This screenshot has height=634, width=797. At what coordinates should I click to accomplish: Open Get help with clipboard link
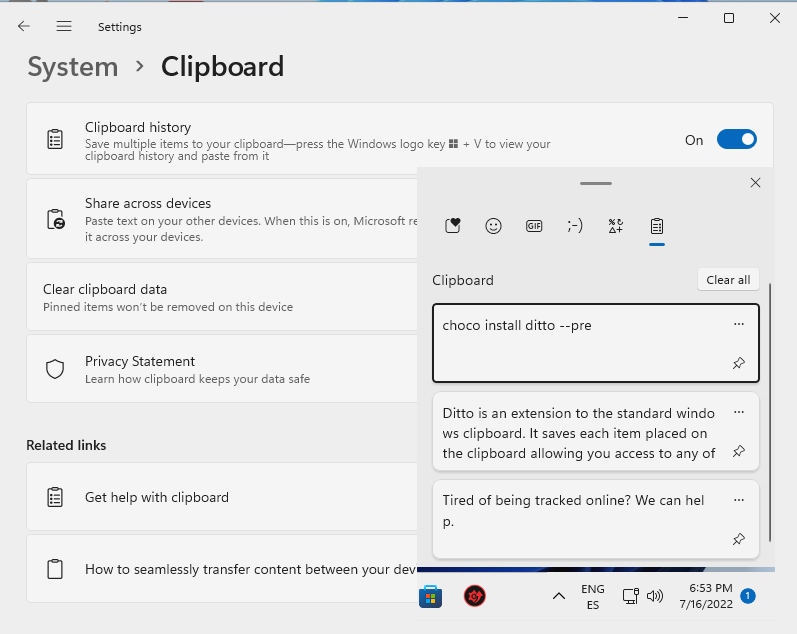222,497
